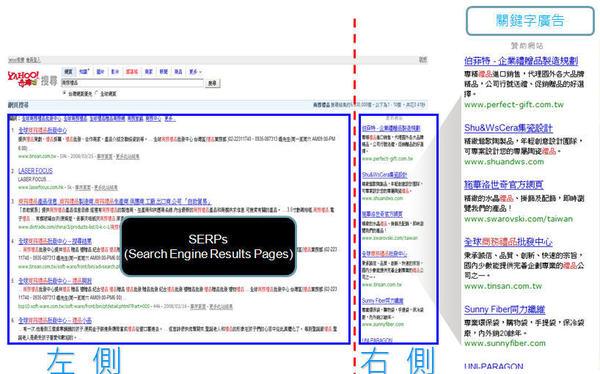Click www.swarovski.com/taiwan in enlarged ad panel
The width and height of the screenshot is (600, 374).
pyautogui.click(x=518, y=219)
